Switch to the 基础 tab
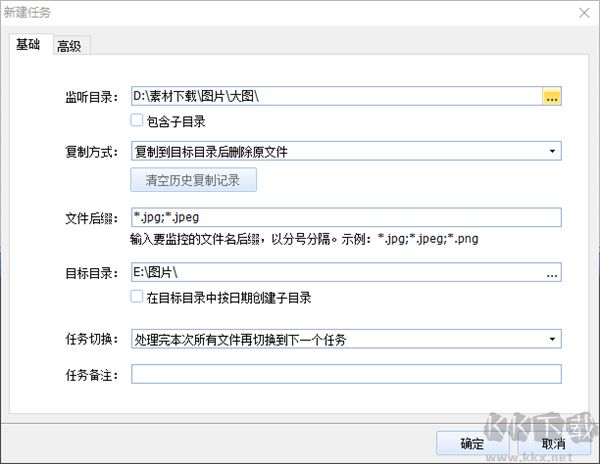The height and width of the screenshot is (464, 600). pos(28,44)
